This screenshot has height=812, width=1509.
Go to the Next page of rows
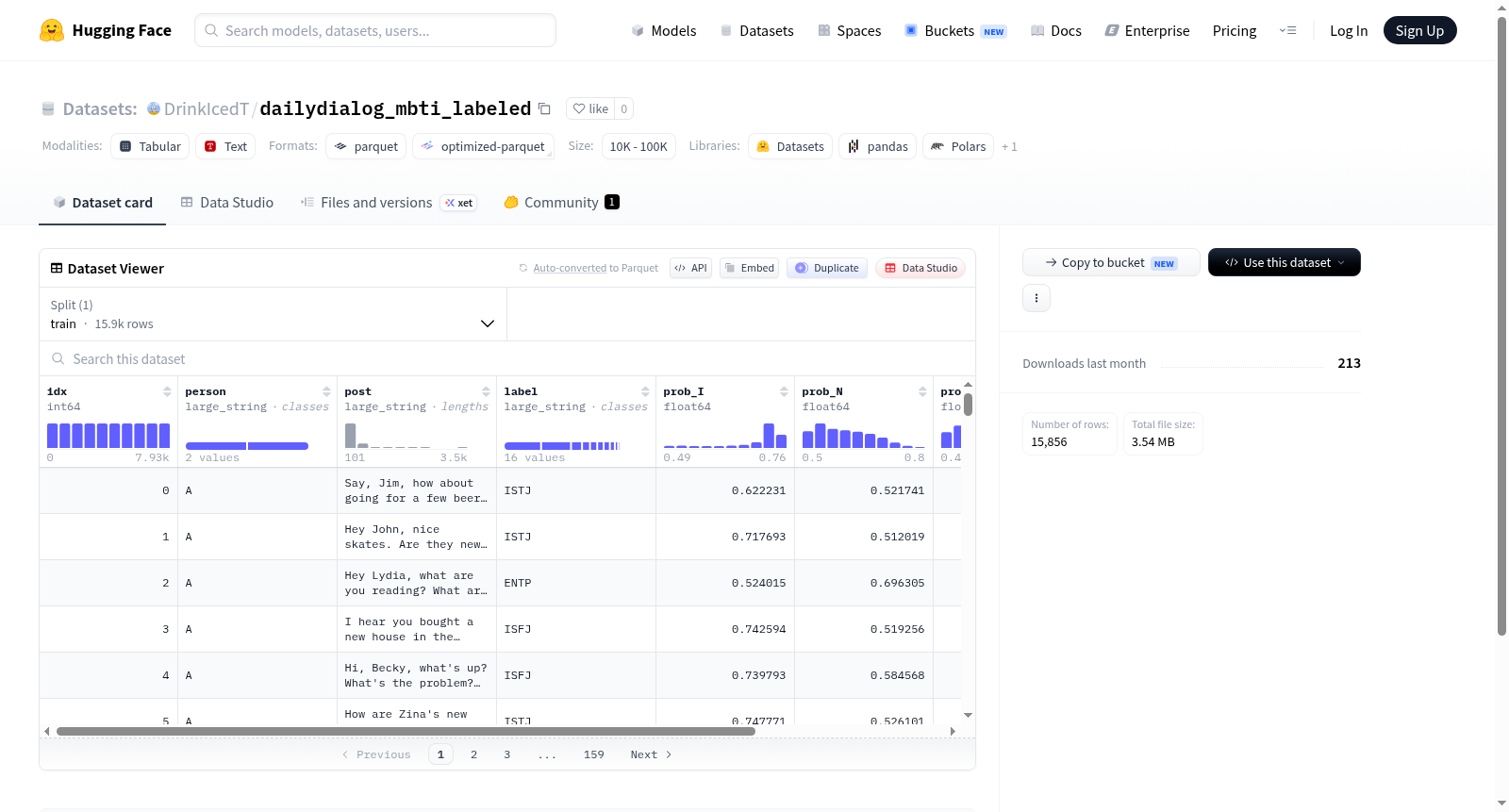[x=651, y=754]
